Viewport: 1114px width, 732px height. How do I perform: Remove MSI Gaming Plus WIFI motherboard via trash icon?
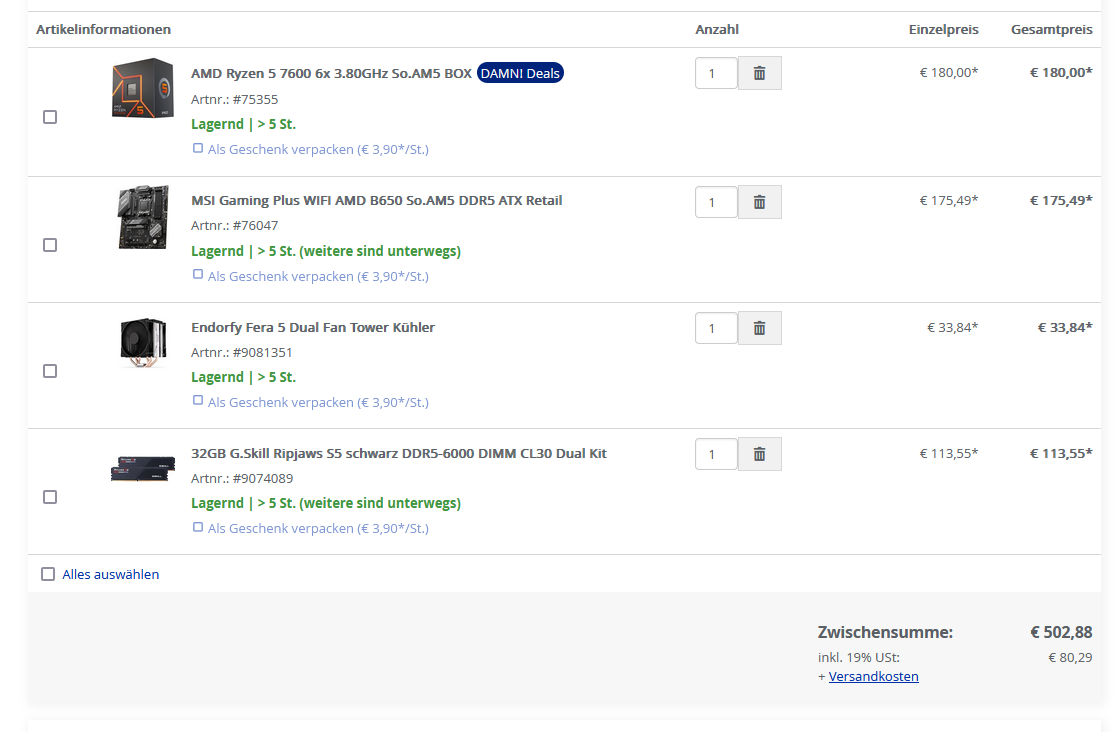pos(759,203)
